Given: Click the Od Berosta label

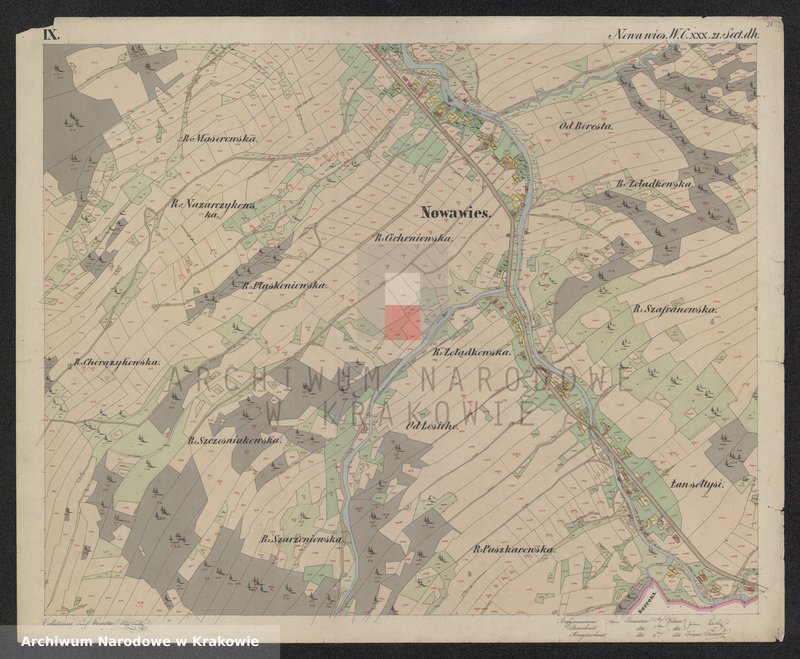Looking at the screenshot, I should 586,125.
